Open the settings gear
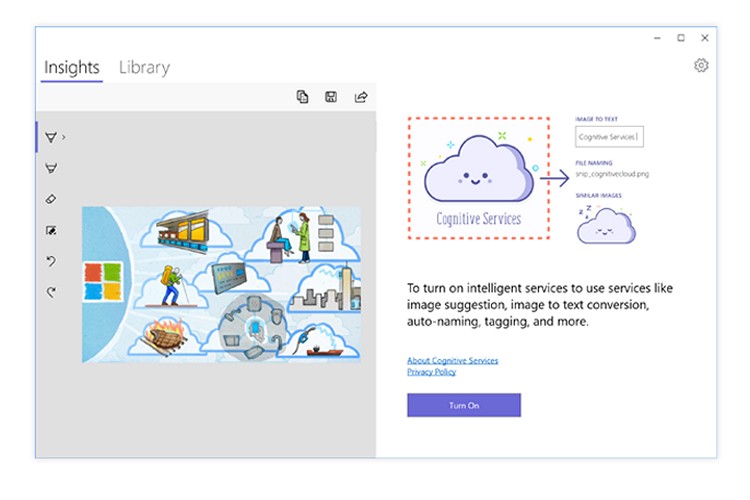This screenshot has width=750, height=500. tap(701, 65)
